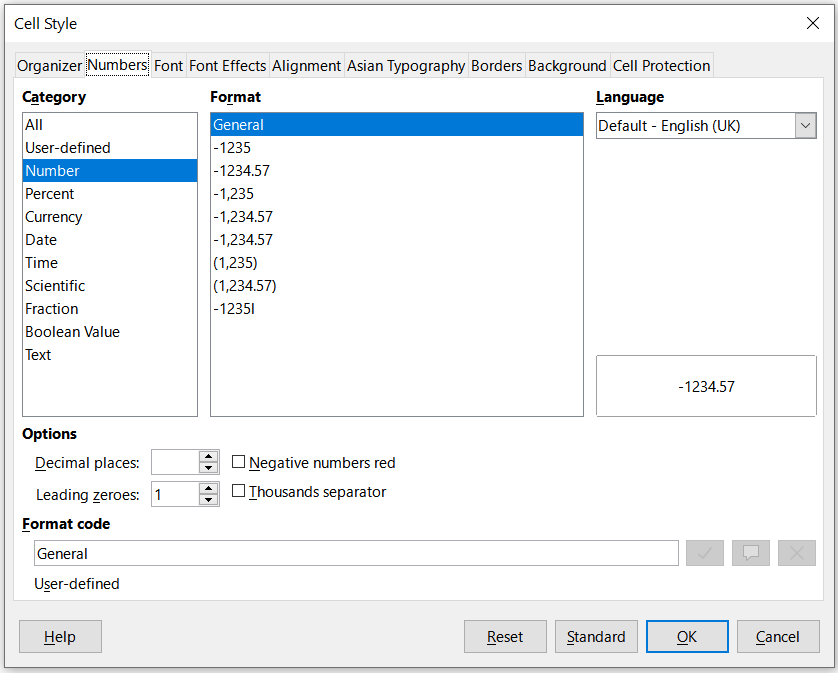838x673 pixels.
Task: Pick the Time category
Action: [x=110, y=262]
